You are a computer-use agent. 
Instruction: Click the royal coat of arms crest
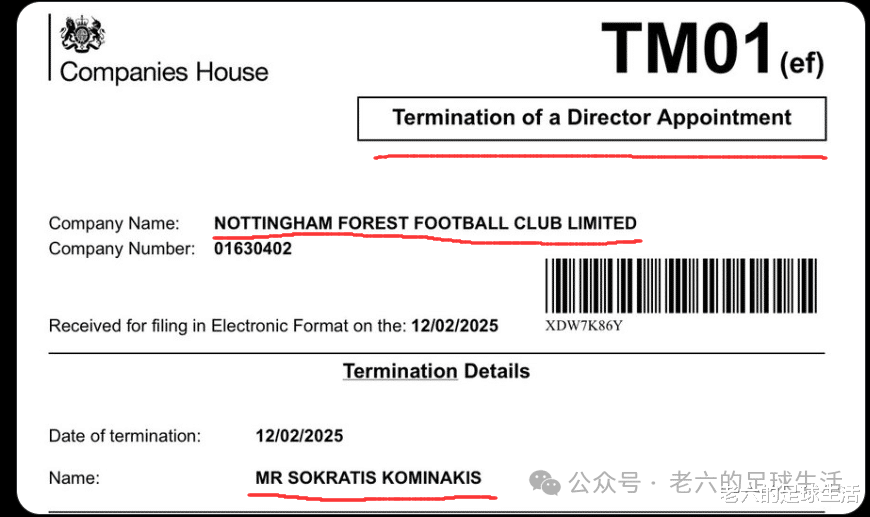tap(82, 34)
